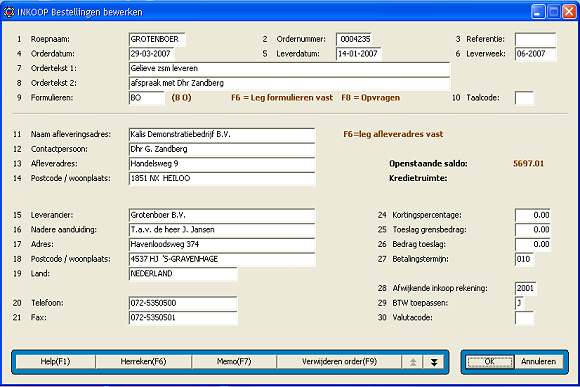The image size is (580, 387).
Task: Open Memo(F7)
Action: [x=234, y=362]
